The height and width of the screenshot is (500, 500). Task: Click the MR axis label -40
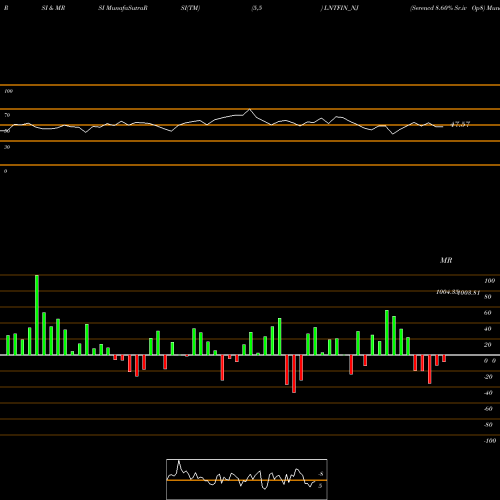[488, 393]
